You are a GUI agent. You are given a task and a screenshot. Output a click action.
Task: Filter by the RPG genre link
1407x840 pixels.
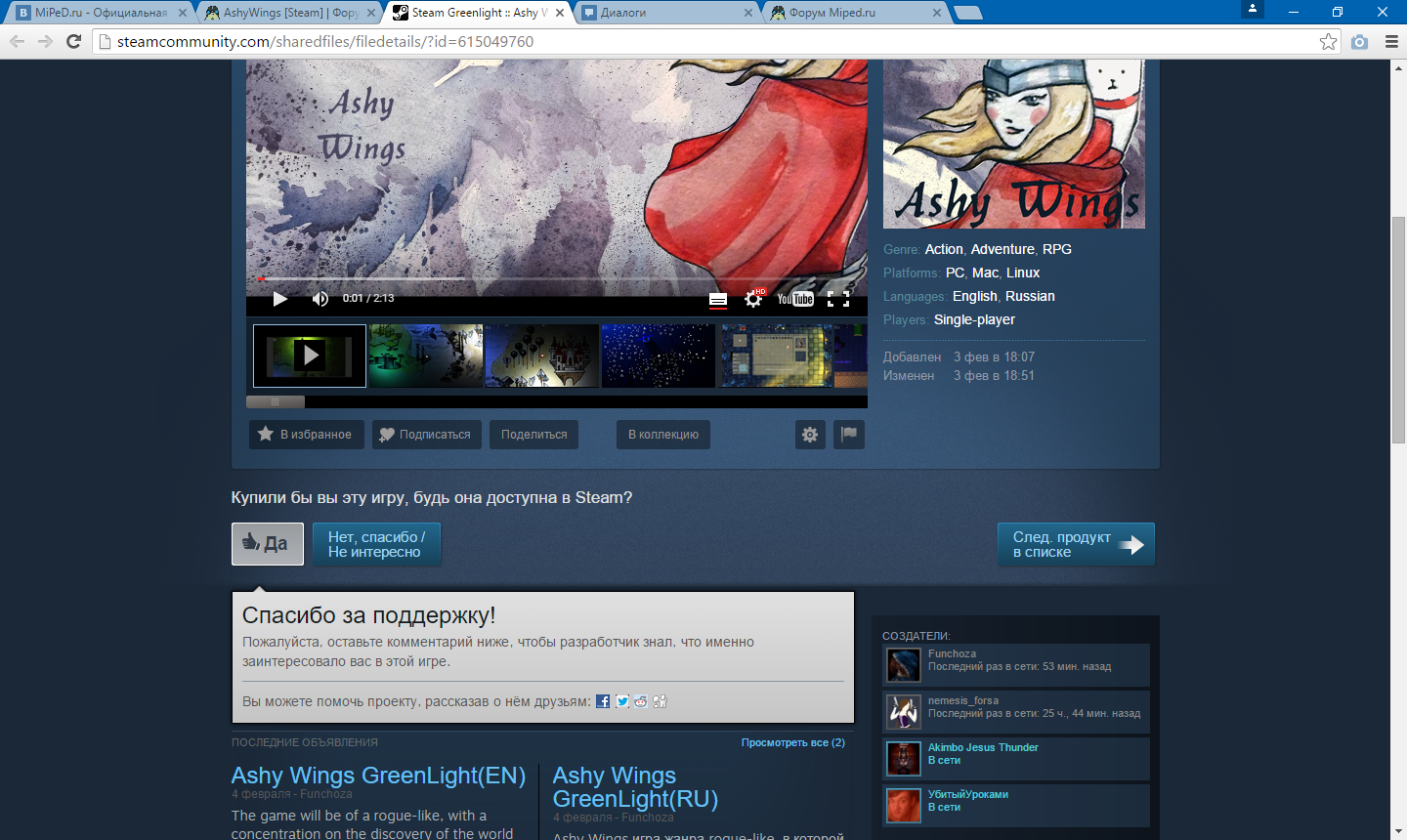point(1057,249)
